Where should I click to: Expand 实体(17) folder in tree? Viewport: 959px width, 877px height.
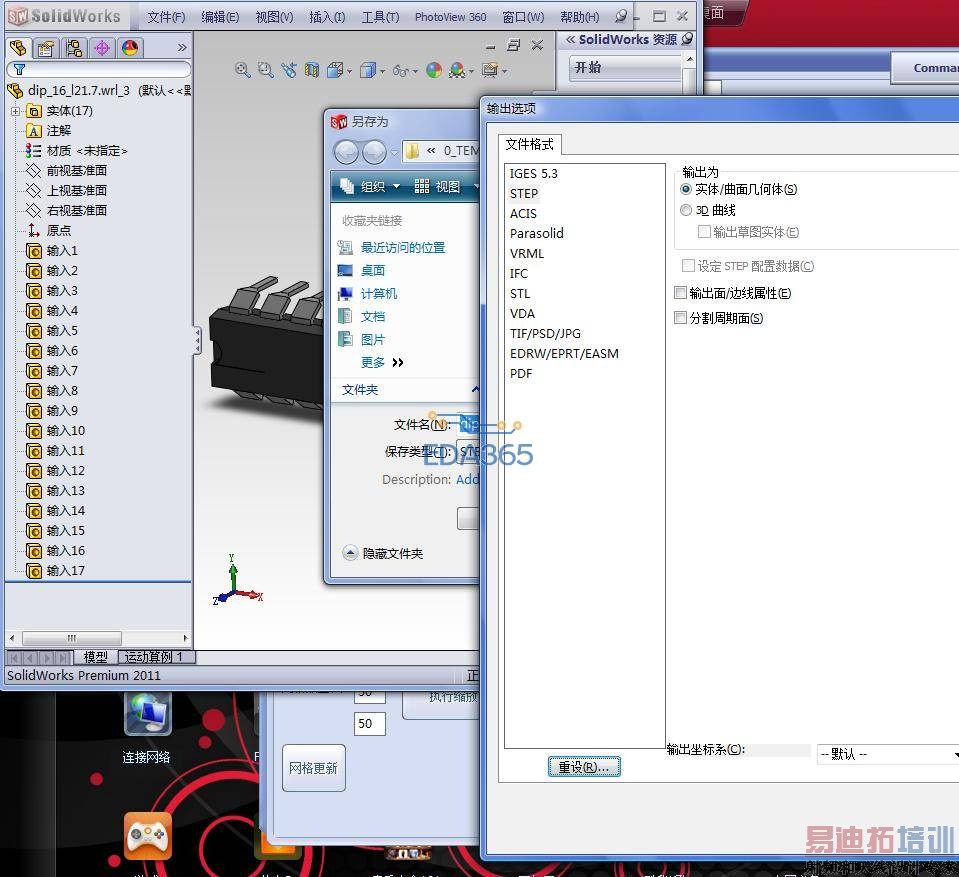point(15,111)
